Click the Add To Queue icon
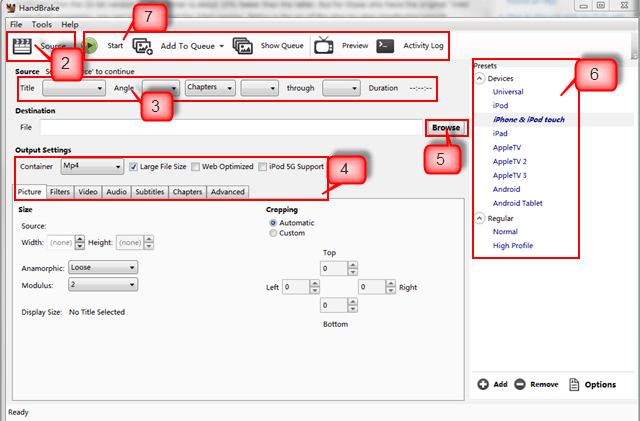The width and height of the screenshot is (640, 421). click(x=142, y=46)
